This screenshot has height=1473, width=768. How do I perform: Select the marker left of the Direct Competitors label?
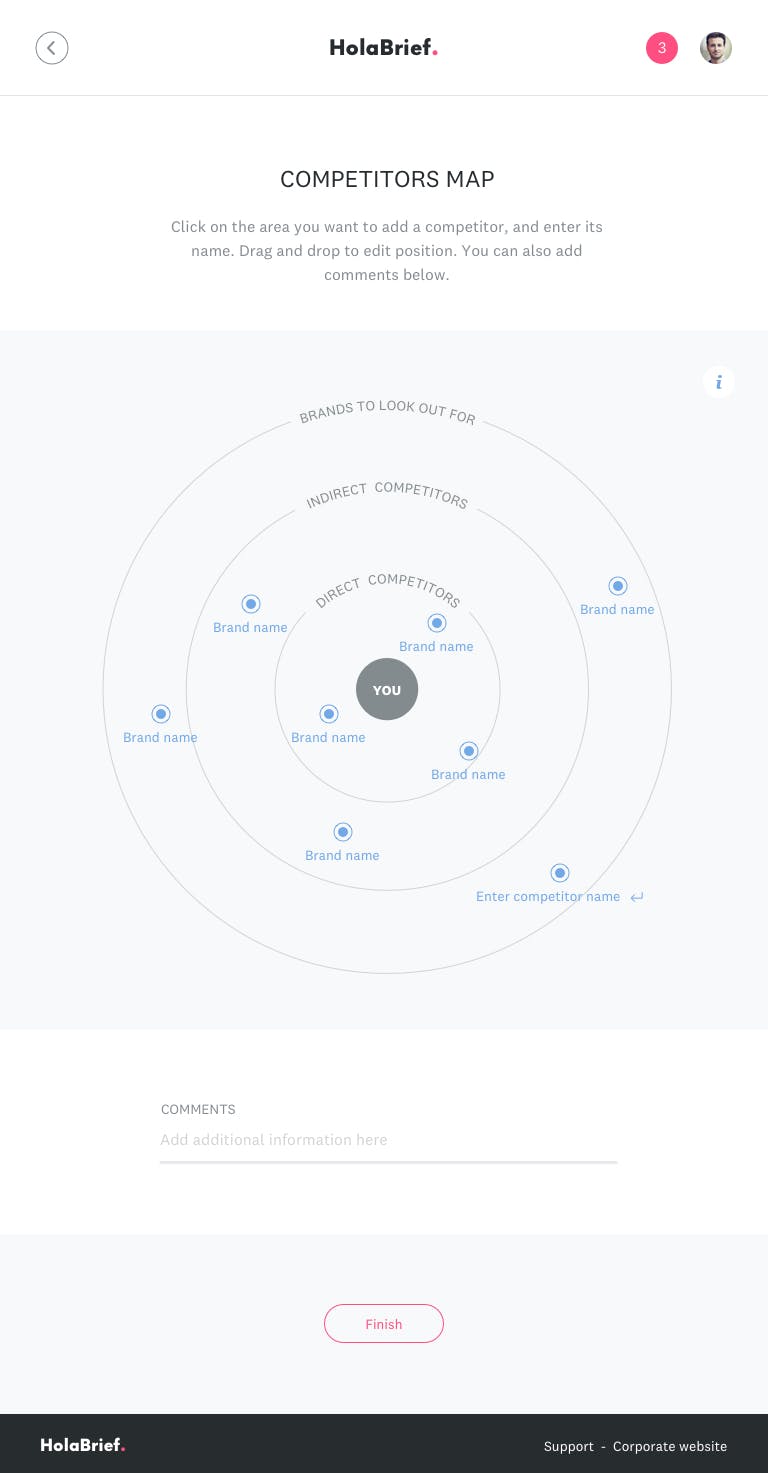251,604
